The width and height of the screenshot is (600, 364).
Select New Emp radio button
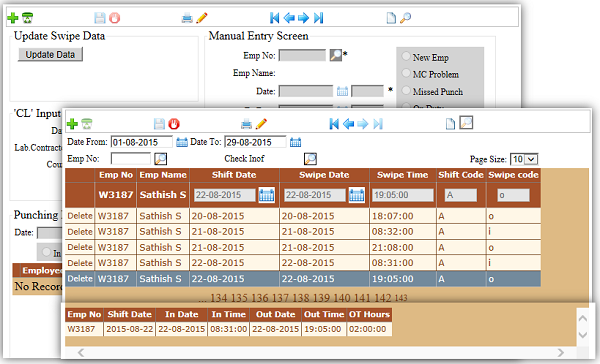406,56
